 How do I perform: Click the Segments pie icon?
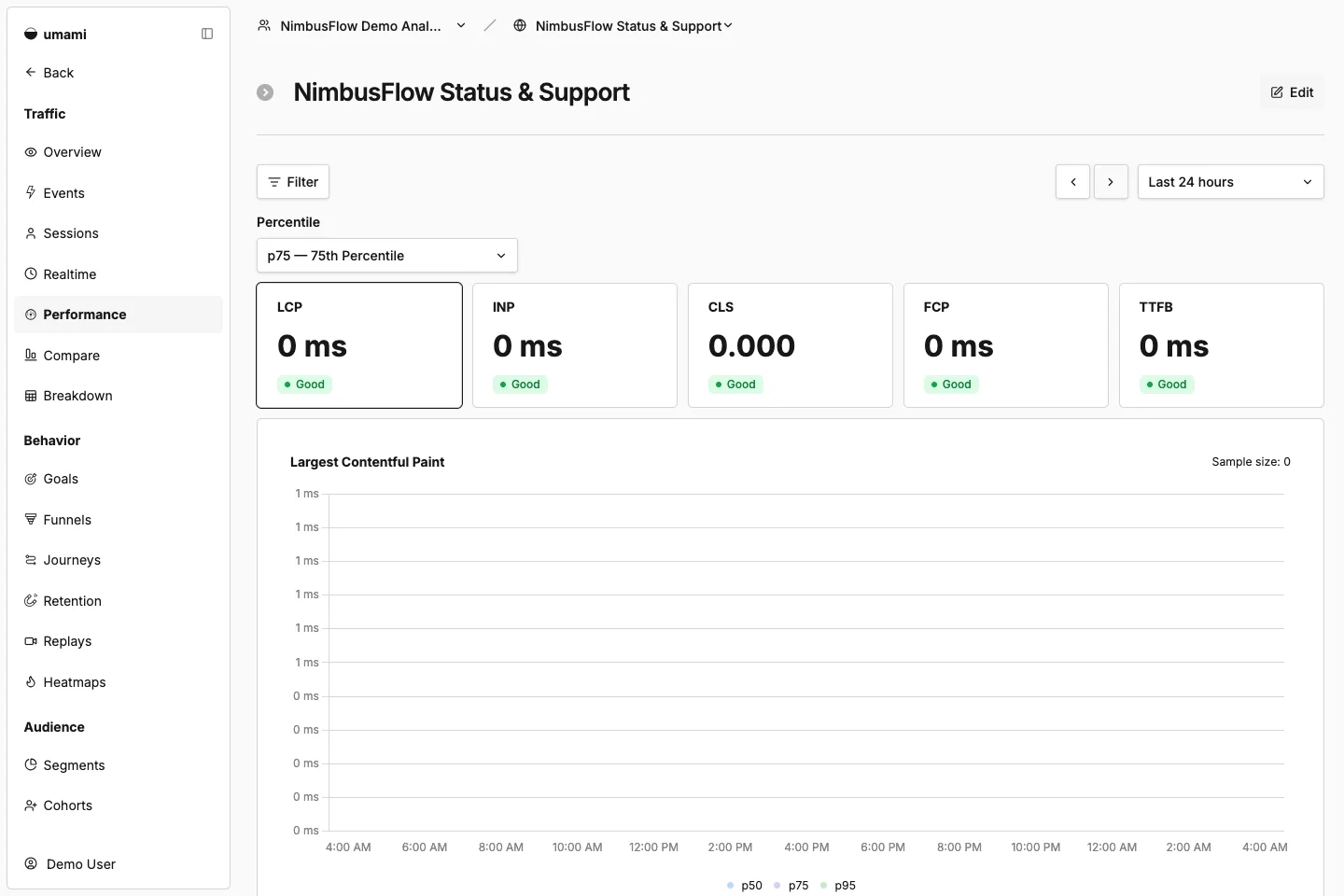pyautogui.click(x=31, y=764)
